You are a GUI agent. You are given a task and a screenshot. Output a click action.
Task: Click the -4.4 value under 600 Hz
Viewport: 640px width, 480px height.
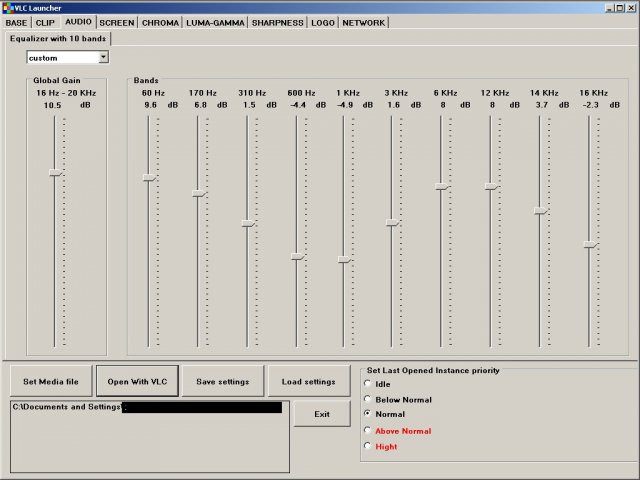(x=298, y=105)
